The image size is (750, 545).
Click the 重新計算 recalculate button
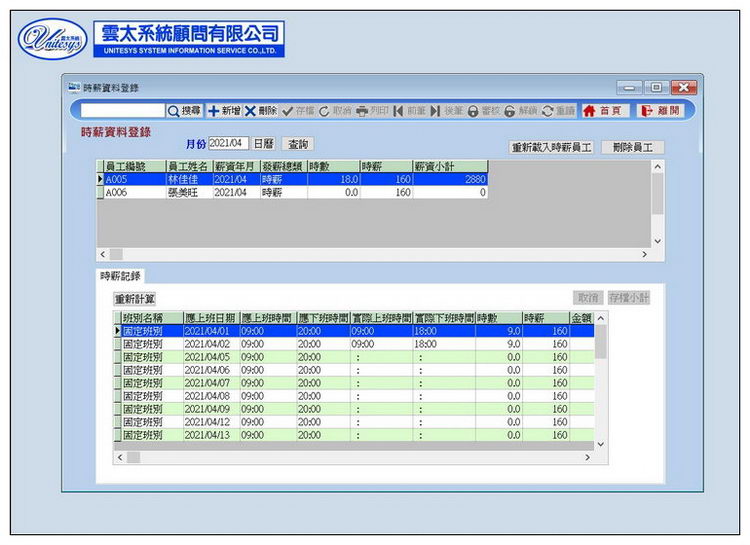click(134, 298)
